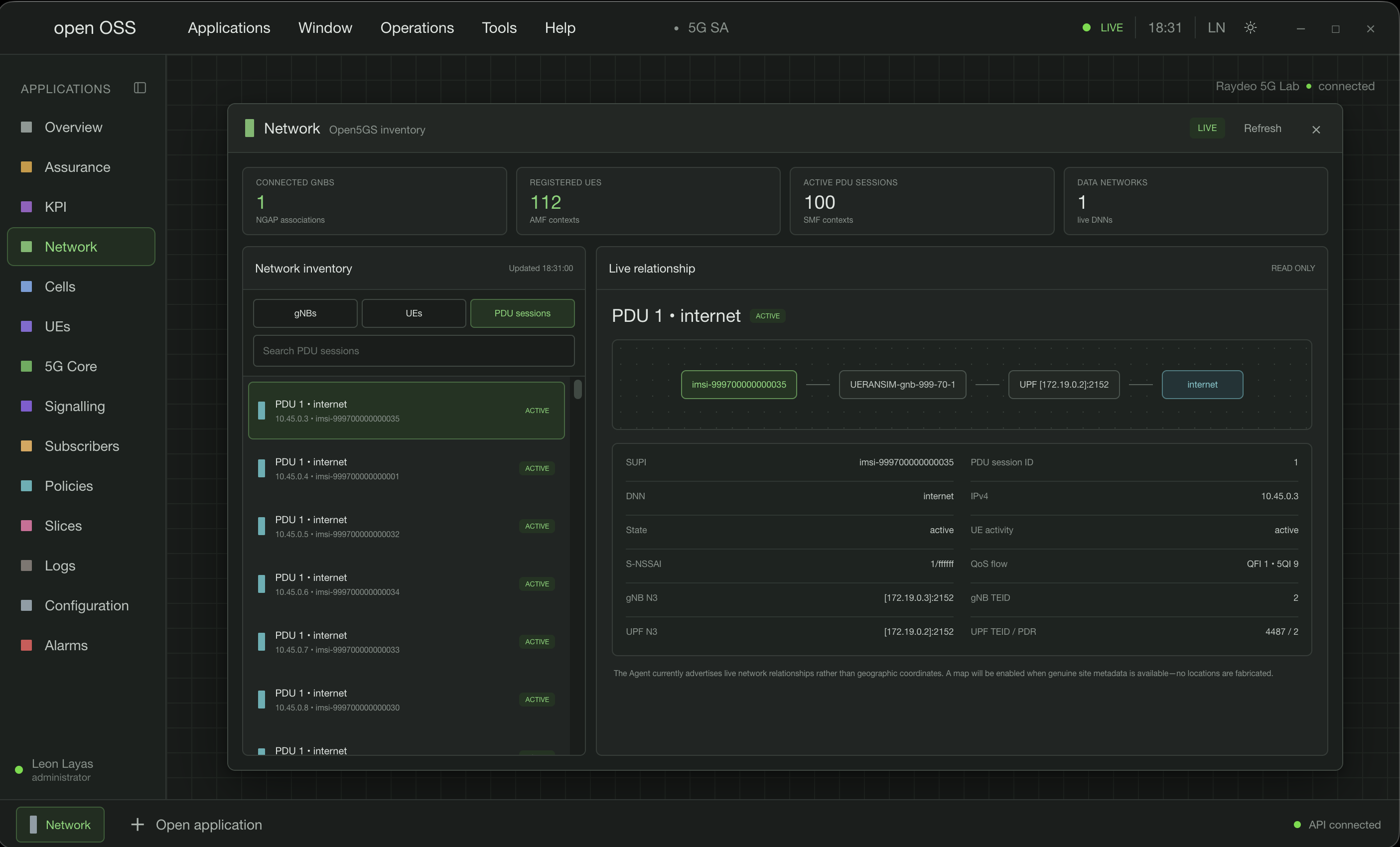The height and width of the screenshot is (847, 1400).
Task: Toggle the light/dark theme sun icon
Action: point(1250,27)
